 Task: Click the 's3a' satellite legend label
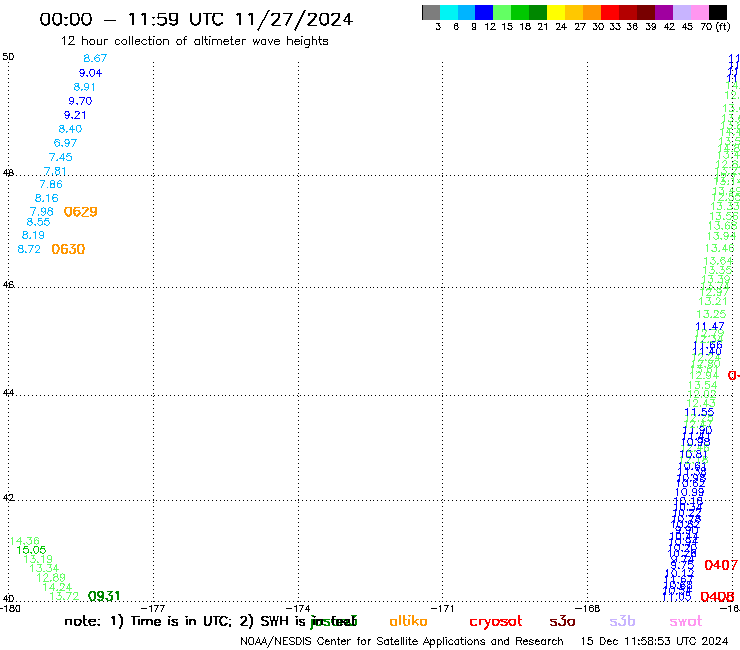click(x=562, y=621)
